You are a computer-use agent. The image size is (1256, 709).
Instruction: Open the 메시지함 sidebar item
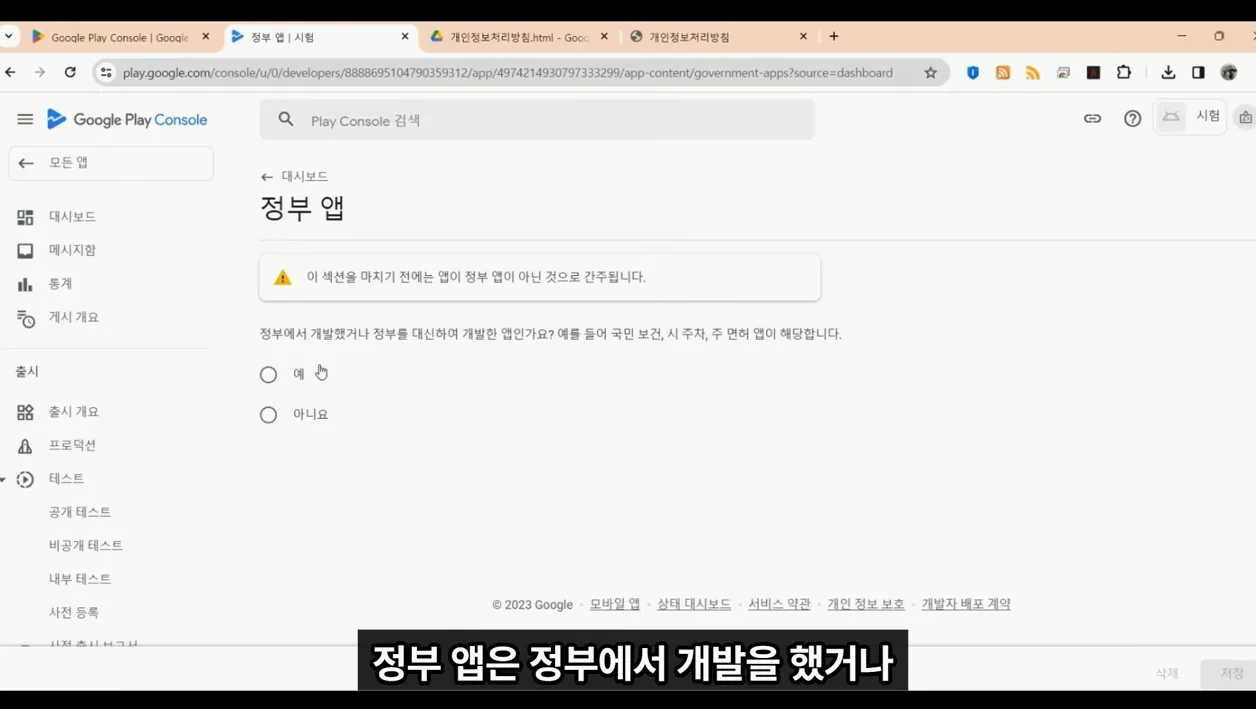coord(72,250)
